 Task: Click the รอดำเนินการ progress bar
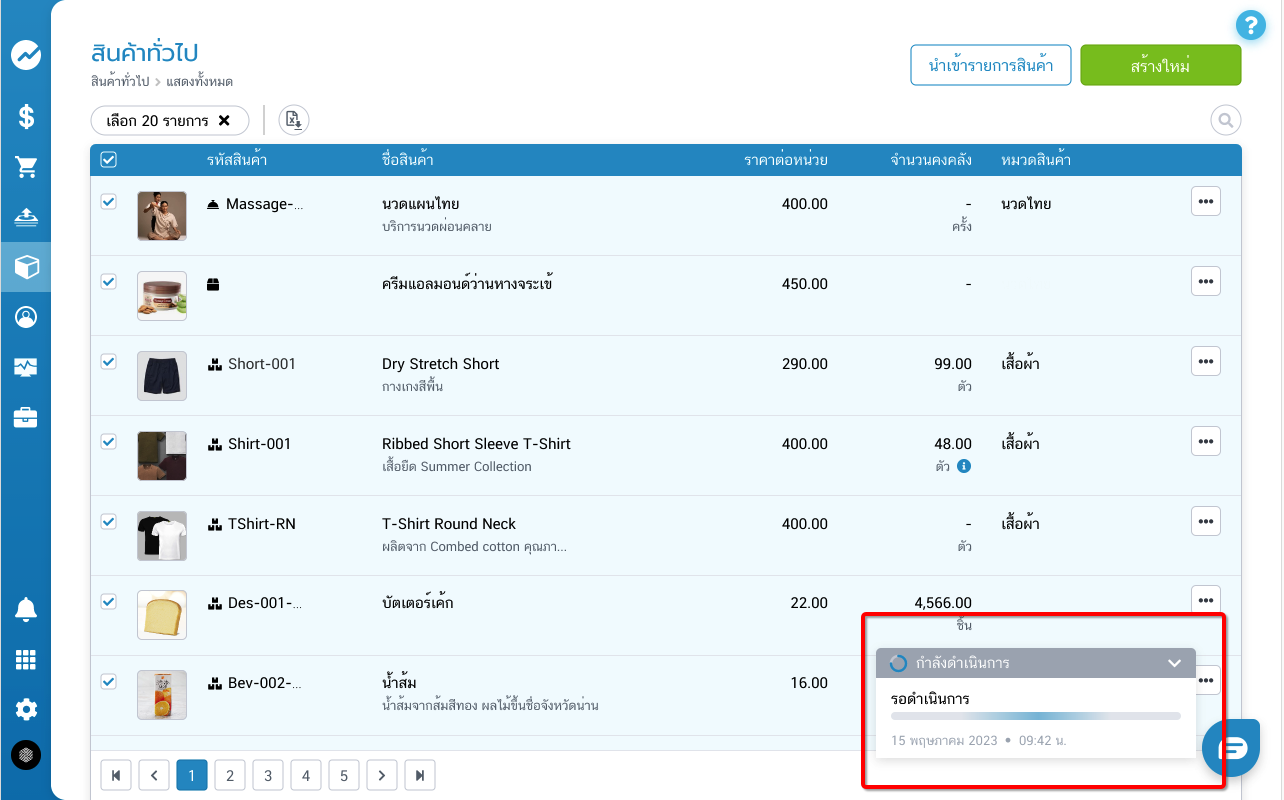(x=1035, y=716)
